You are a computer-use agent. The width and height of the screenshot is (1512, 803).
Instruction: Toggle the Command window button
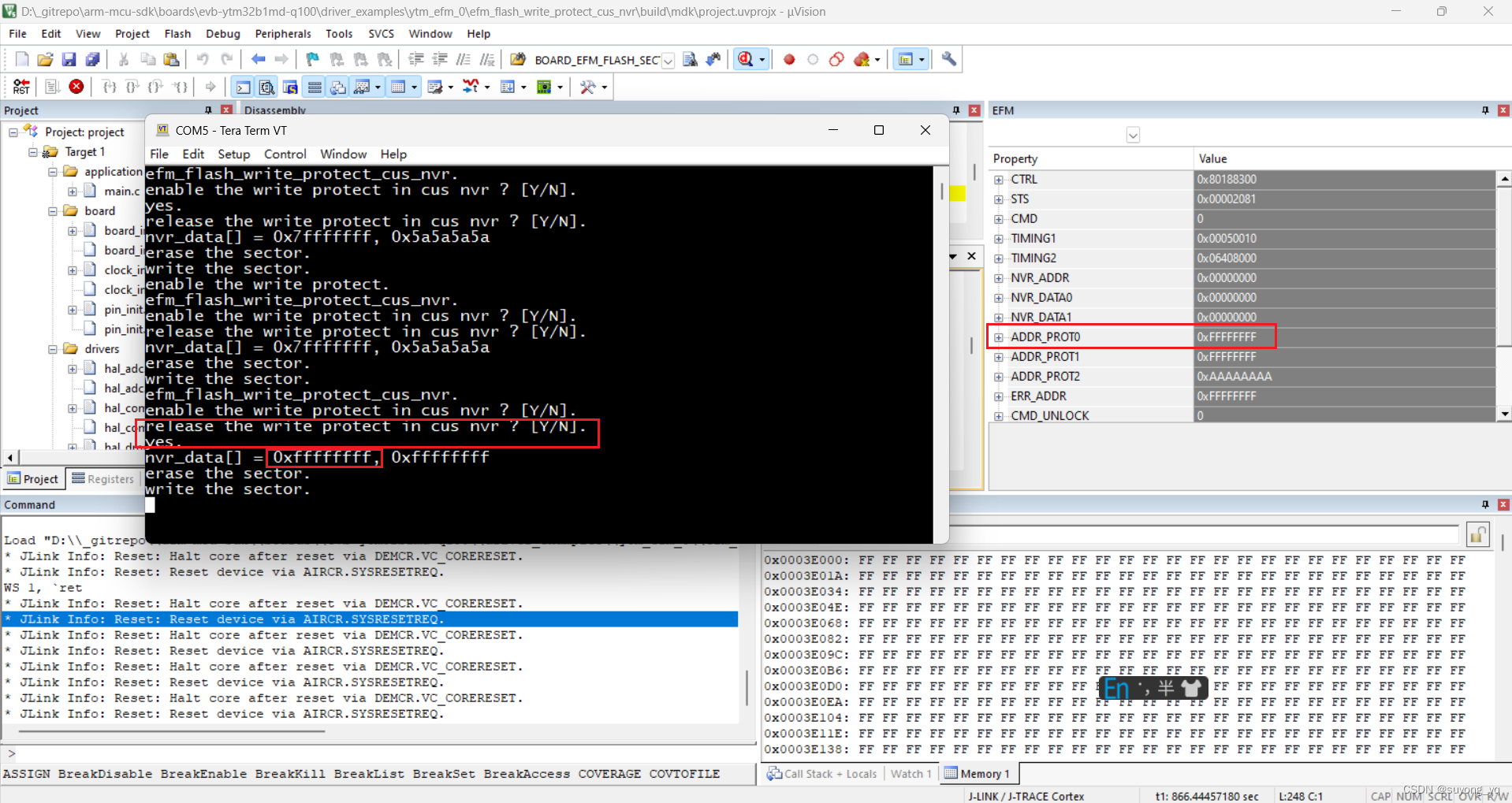tap(243, 87)
